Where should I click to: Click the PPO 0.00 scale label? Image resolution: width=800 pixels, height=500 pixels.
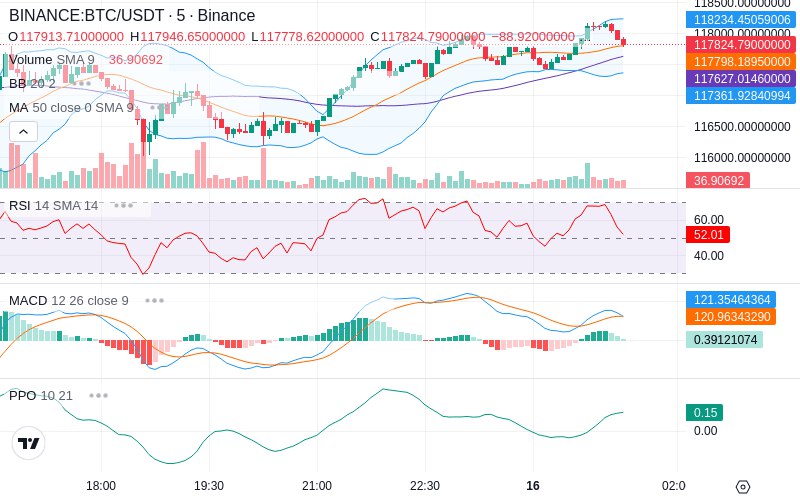tap(706, 431)
